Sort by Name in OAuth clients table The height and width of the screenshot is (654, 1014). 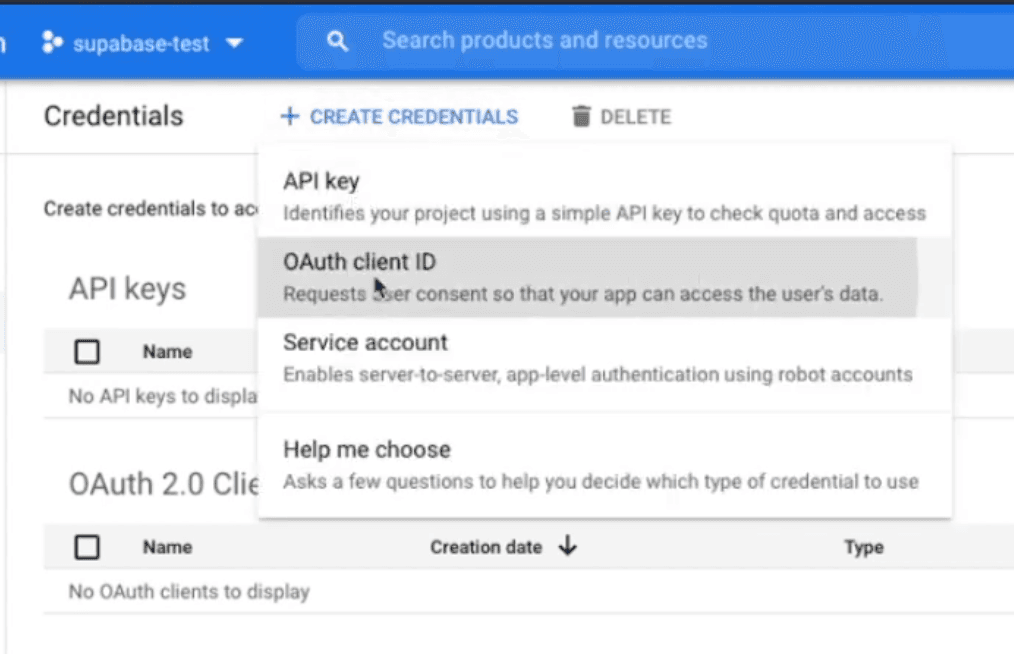(x=167, y=547)
